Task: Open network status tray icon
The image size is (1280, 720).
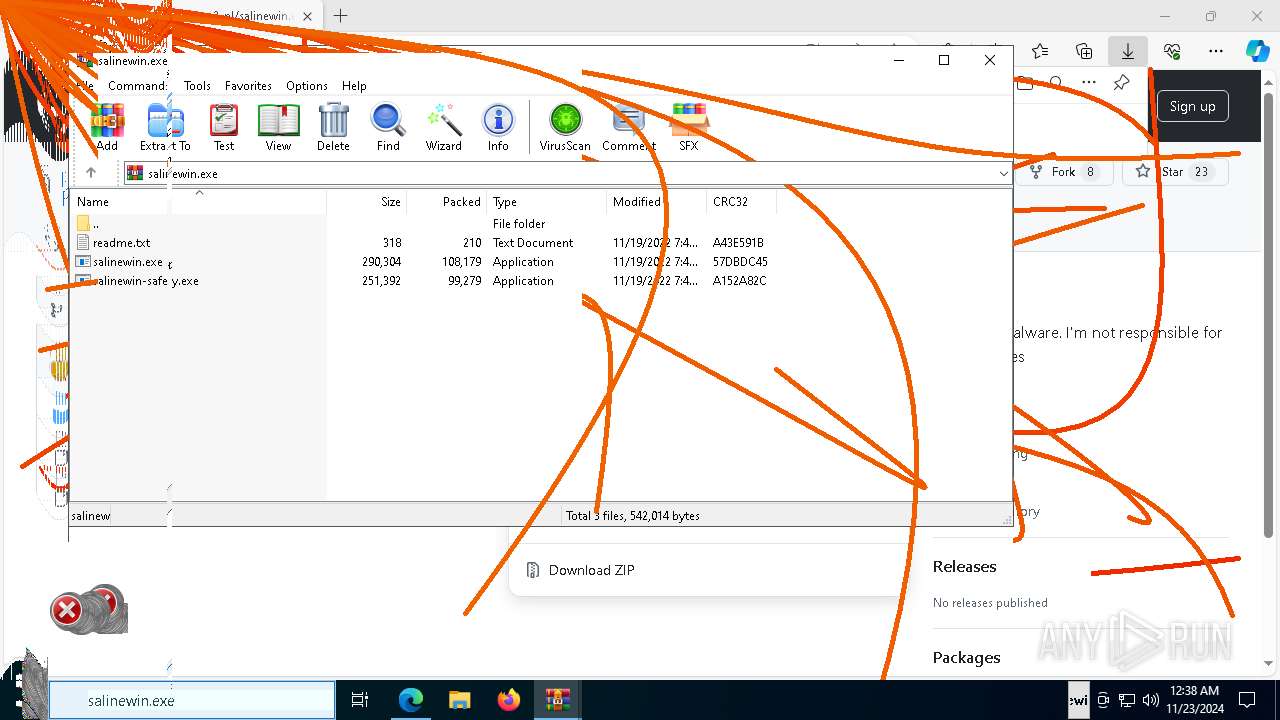Action: coord(1127,700)
